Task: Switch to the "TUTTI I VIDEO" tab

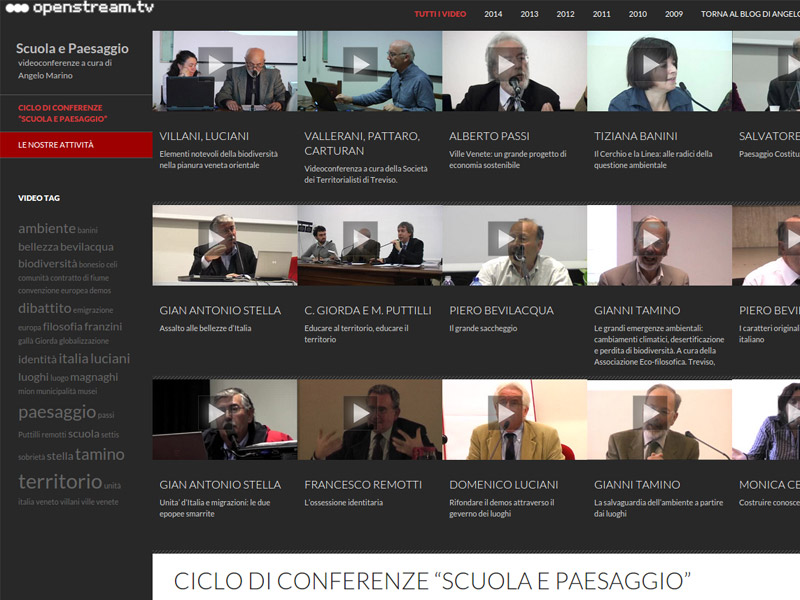Action: tap(442, 15)
